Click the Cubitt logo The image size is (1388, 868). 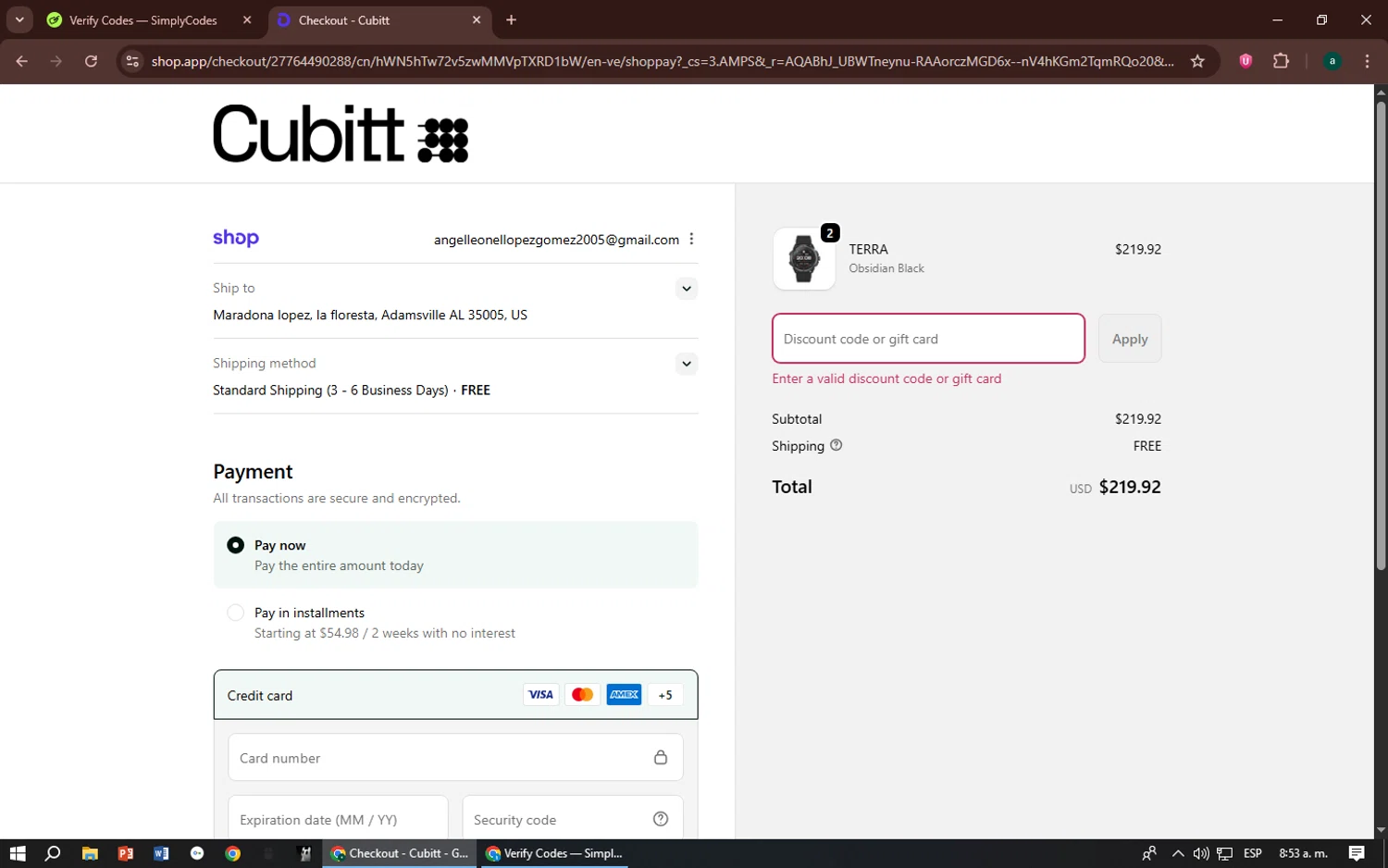coord(341,133)
